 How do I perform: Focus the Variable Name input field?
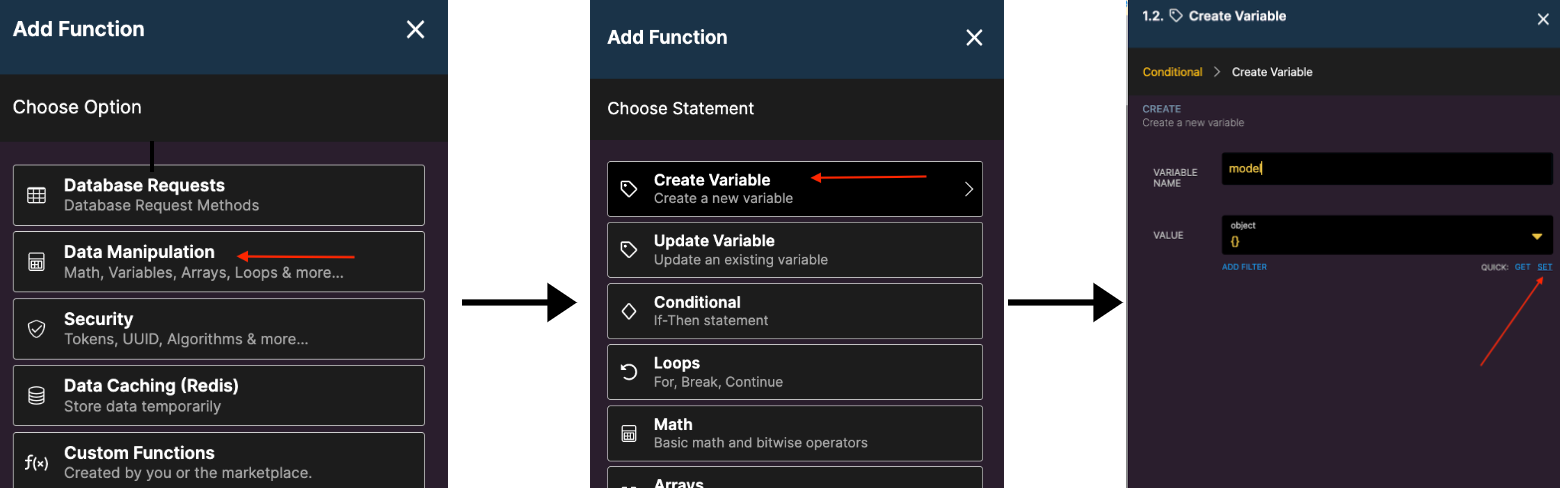point(1387,169)
